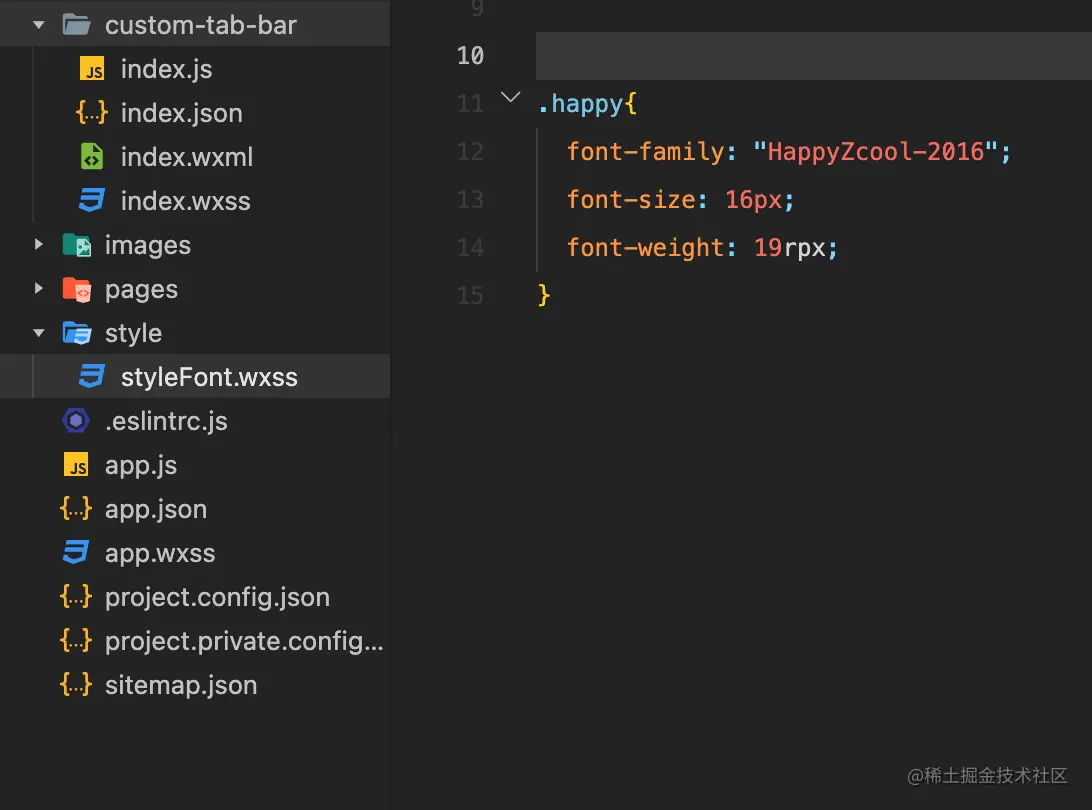Expand the images folder arrow

click(x=39, y=245)
